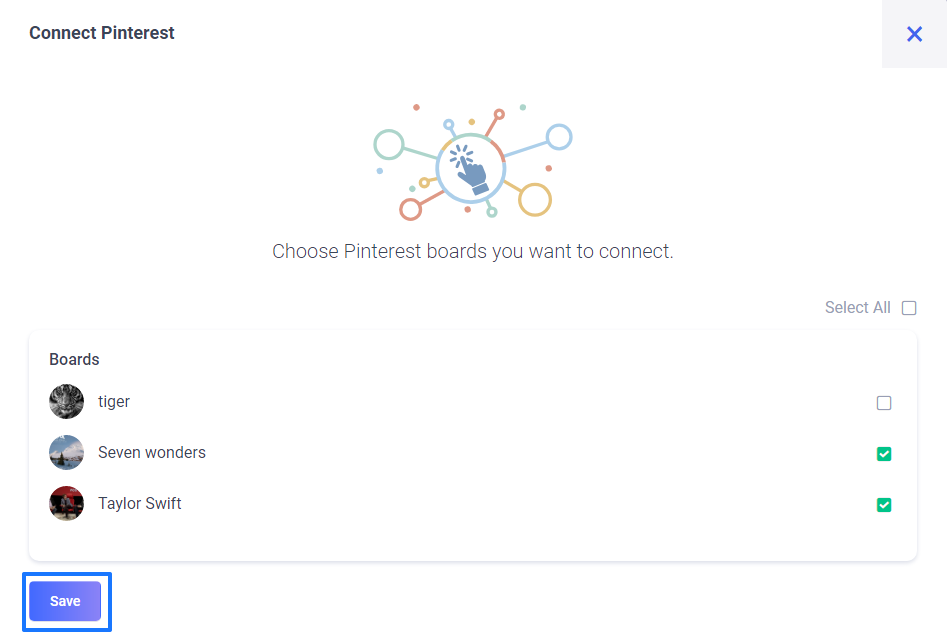Click the green circle node of illustration
This screenshot has width=947, height=637.
point(389,144)
